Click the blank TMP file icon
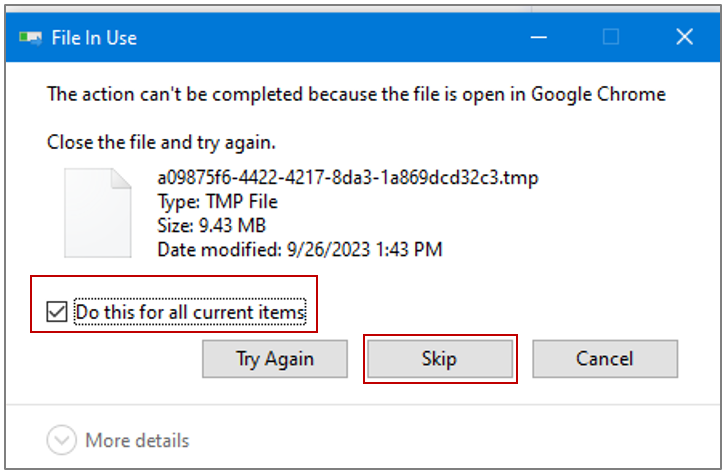 tap(98, 213)
